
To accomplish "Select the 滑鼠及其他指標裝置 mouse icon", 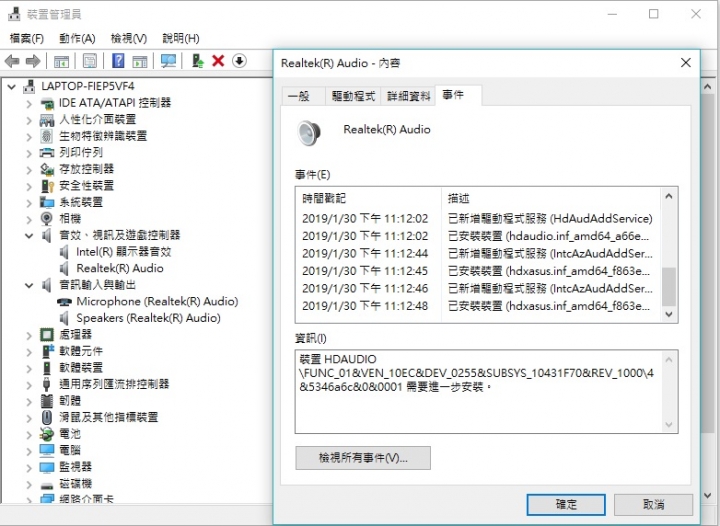I will [47, 417].
